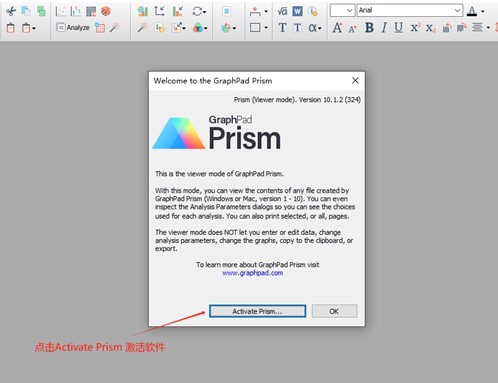
Task: Click the blue page layout icon
Action: 227,11
